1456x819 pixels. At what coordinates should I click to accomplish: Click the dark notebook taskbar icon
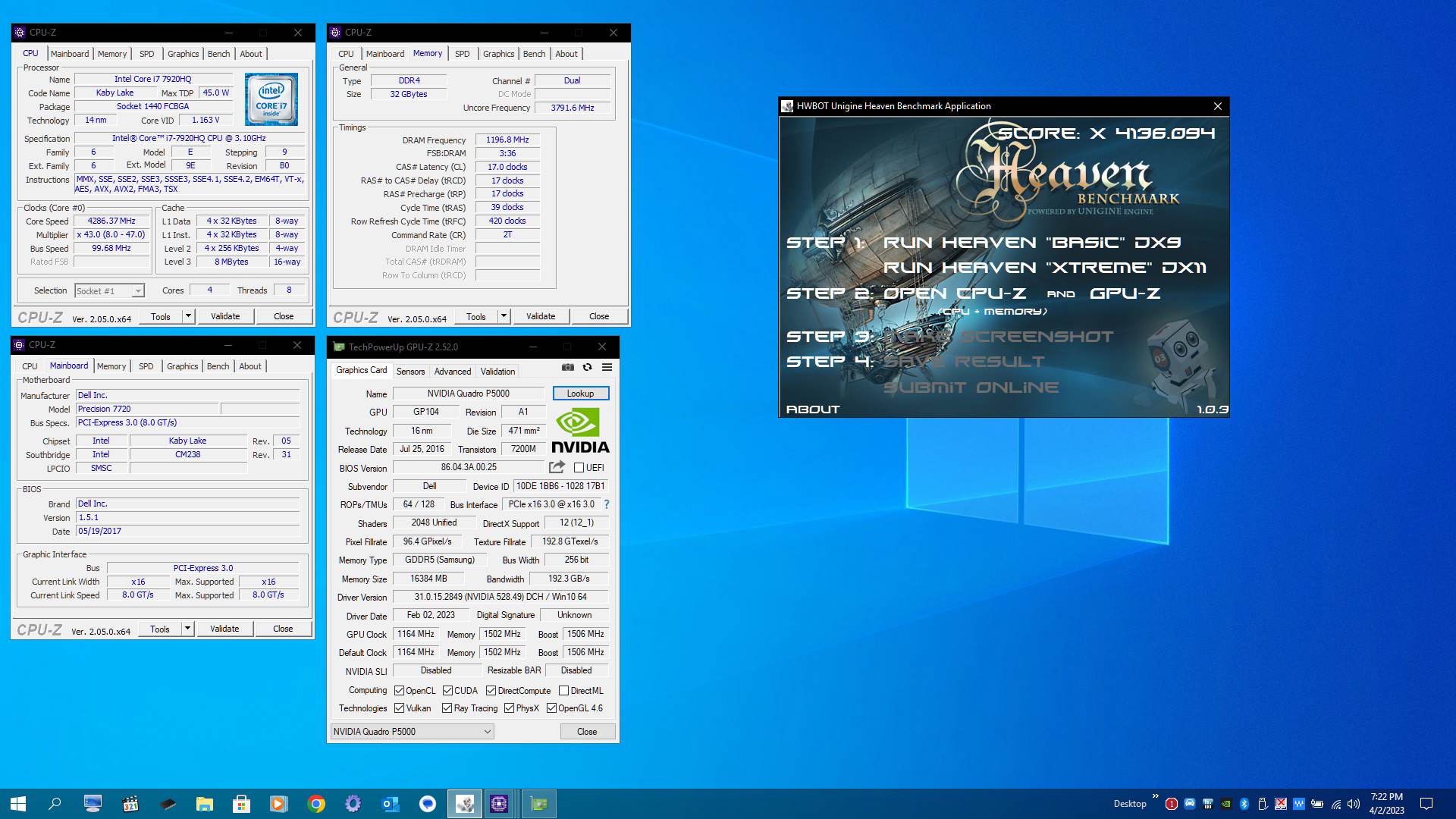(x=167, y=804)
